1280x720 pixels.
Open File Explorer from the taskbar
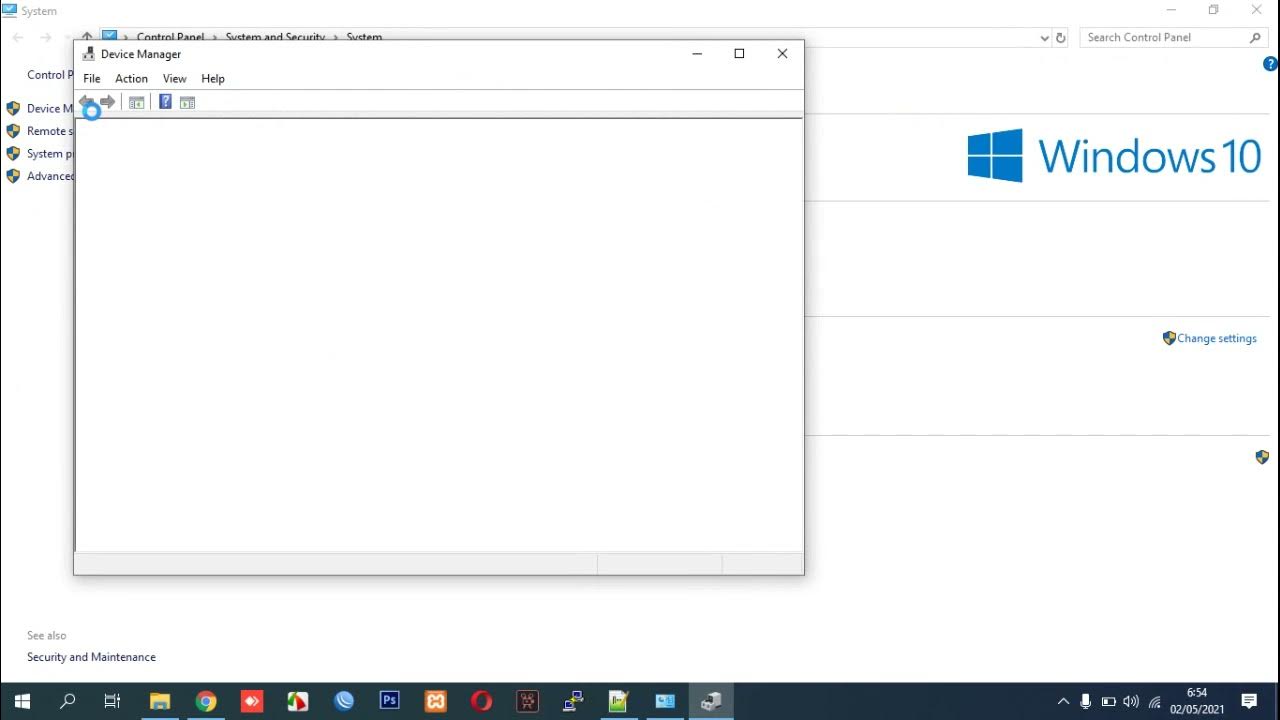click(159, 701)
